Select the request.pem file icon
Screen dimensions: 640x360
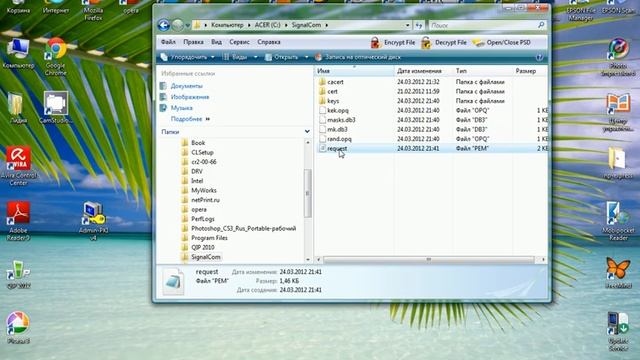click(x=322, y=149)
